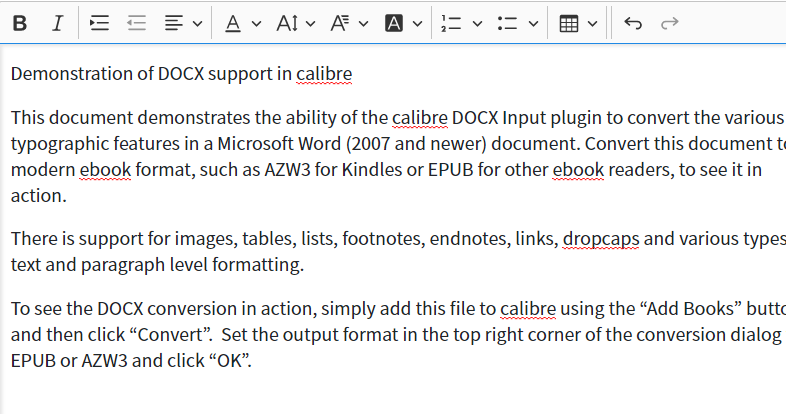Click the font family icon

coord(340,23)
